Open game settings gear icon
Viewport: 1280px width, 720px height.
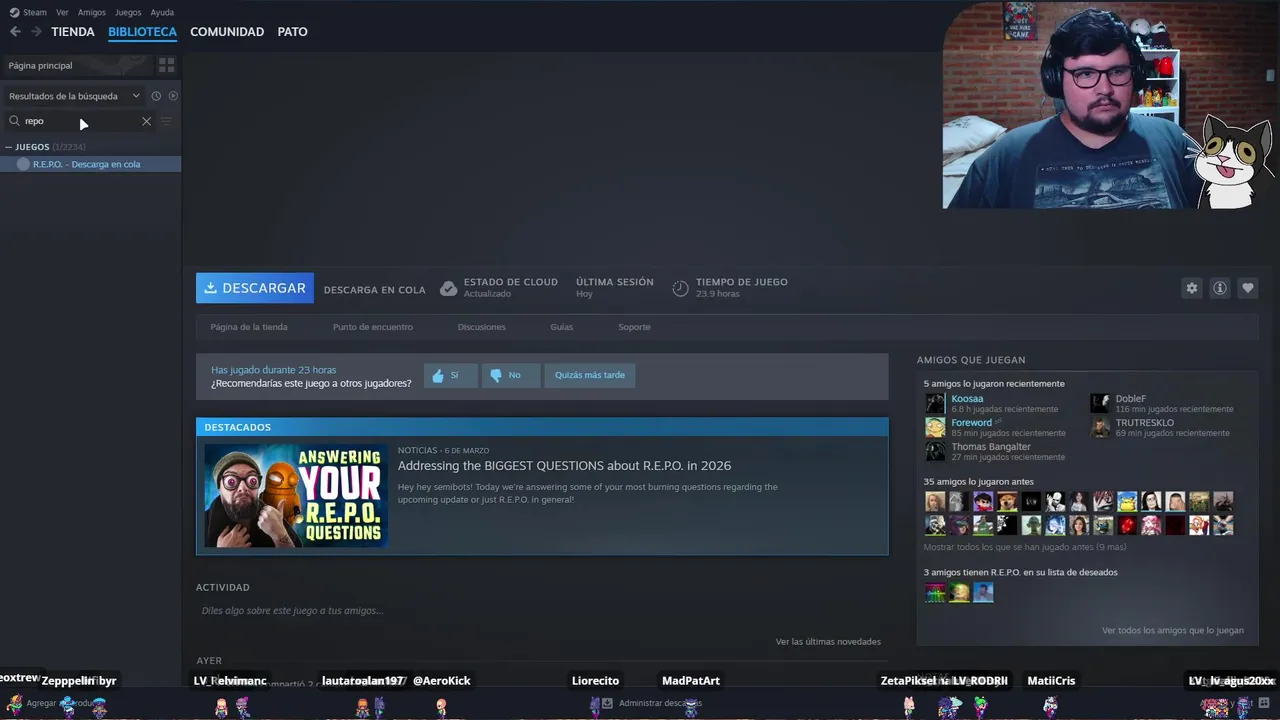tap(1192, 288)
